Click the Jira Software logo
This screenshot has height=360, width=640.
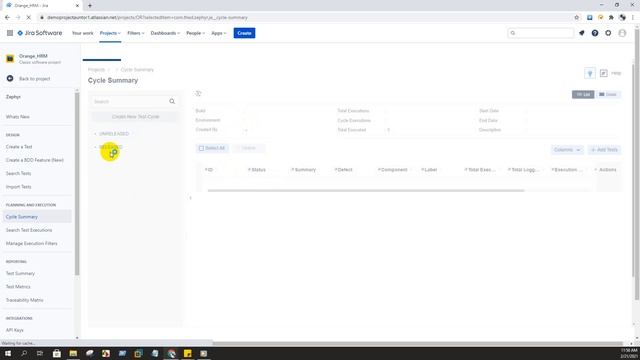(x=40, y=33)
